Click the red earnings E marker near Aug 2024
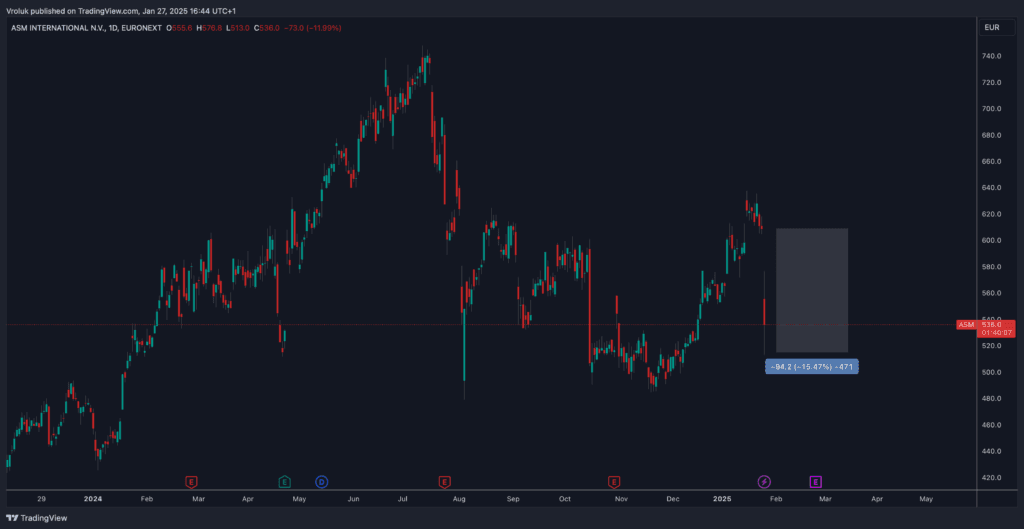Screen dimensions: 1024x529 (444, 482)
